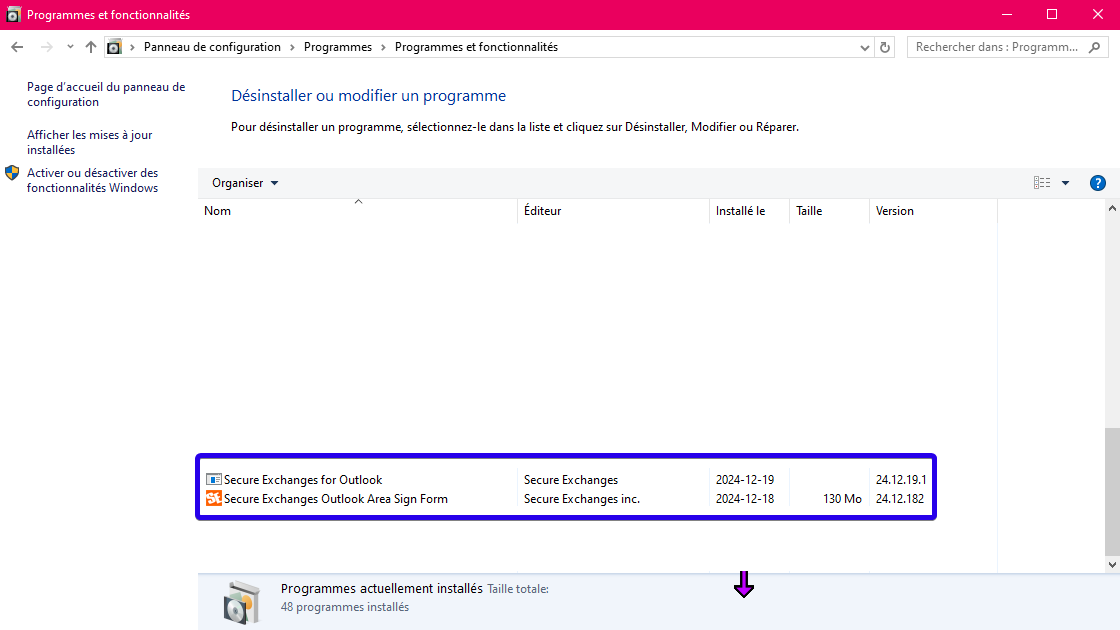Viewport: 1120px width, 630px height.
Task: Click orange Secure Exchanges Sign Form icon
Action: [x=214, y=499]
